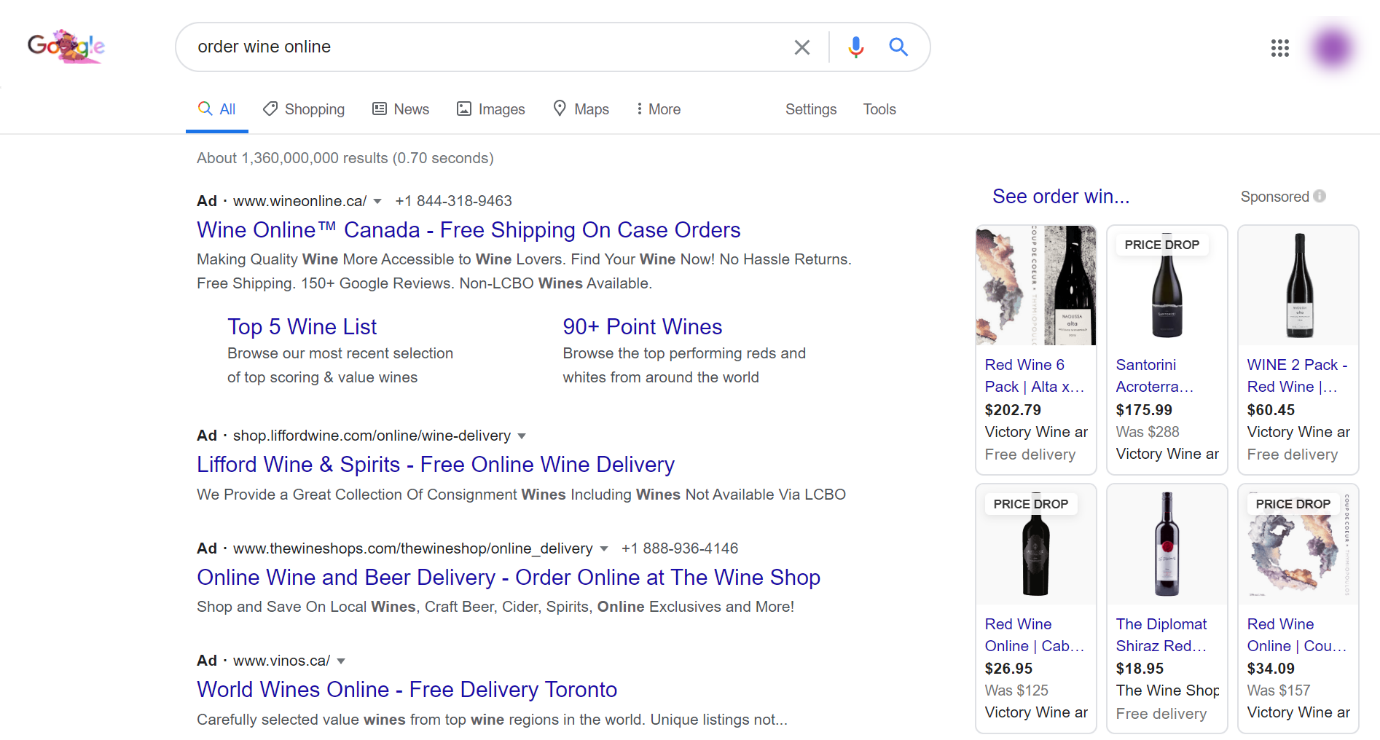The height and width of the screenshot is (740, 1380).
Task: Click the result count text
Action: click(345, 158)
